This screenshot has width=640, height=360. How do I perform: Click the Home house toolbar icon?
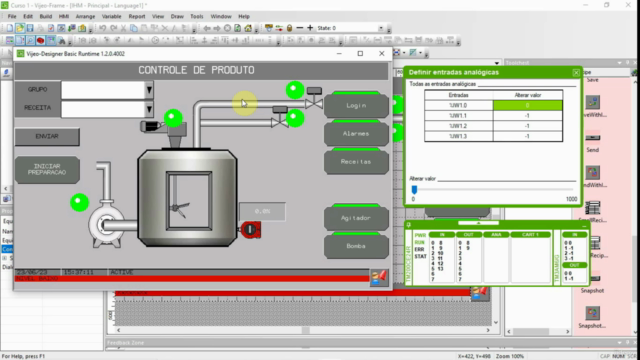tap(248, 28)
